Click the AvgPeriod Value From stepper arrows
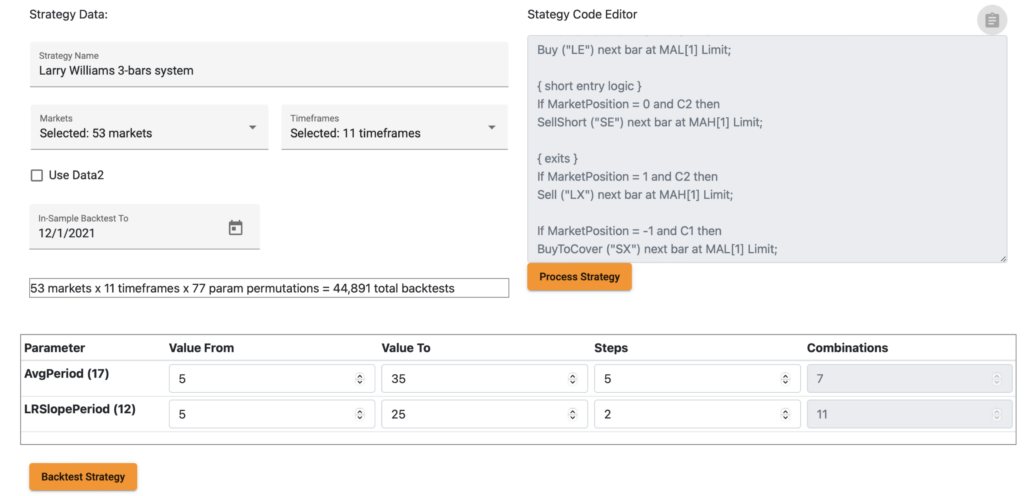Image resolution: width=1024 pixels, height=496 pixels. [x=359, y=379]
